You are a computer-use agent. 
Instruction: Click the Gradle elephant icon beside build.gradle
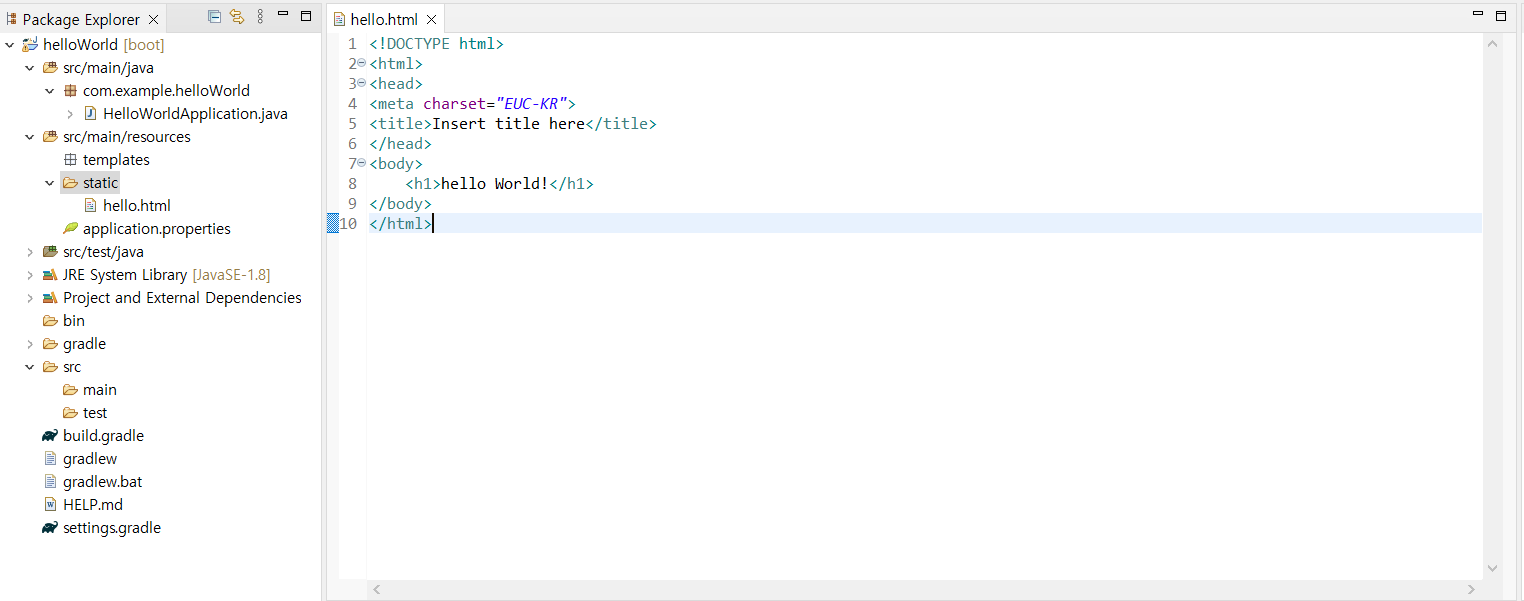[x=48, y=435]
